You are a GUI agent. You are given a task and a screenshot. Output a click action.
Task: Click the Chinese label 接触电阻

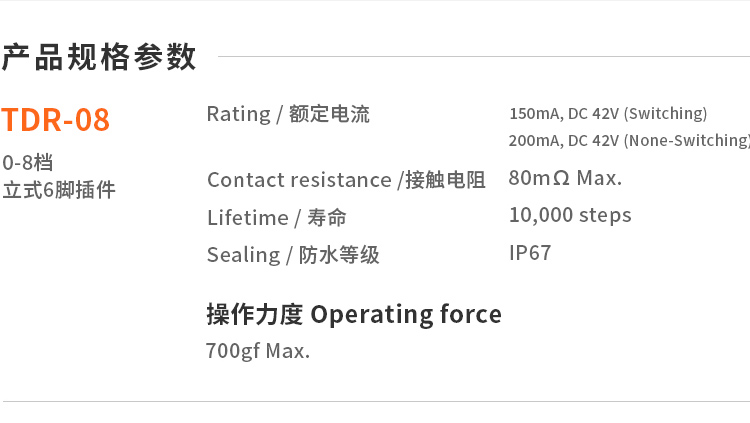coord(445,180)
